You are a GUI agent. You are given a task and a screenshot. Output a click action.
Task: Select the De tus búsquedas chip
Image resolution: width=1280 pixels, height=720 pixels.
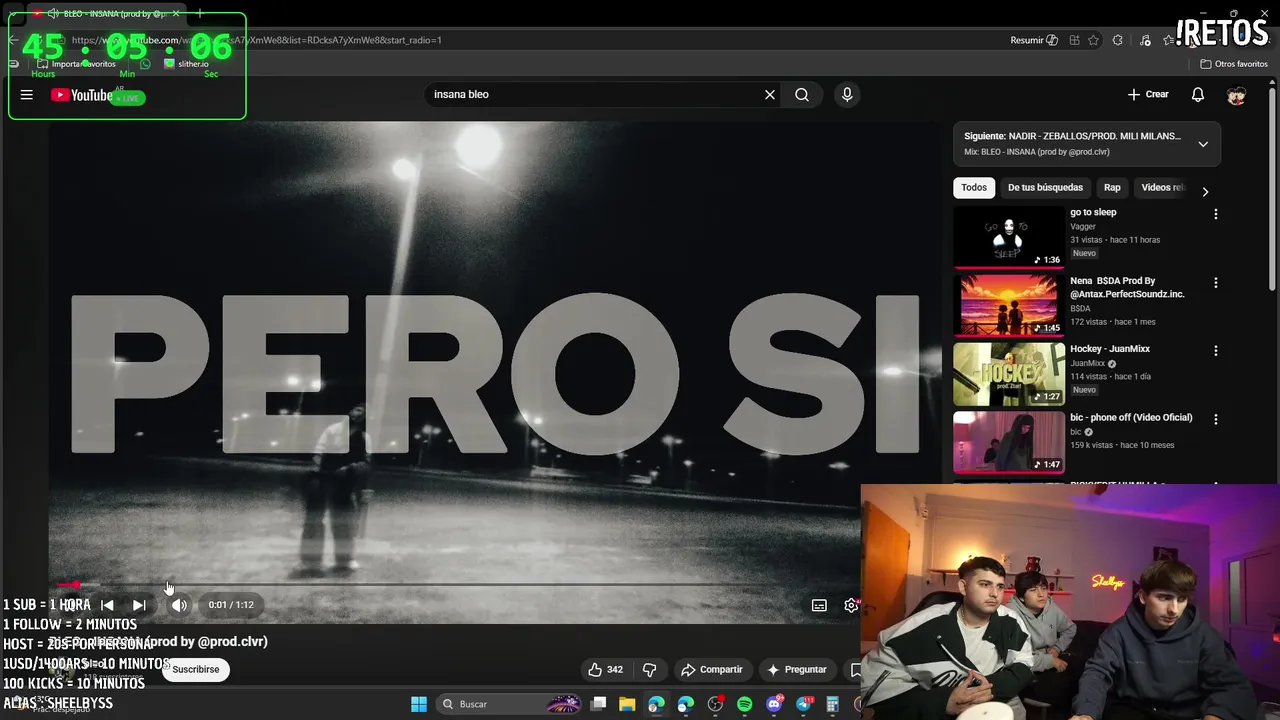pyautogui.click(x=1045, y=188)
